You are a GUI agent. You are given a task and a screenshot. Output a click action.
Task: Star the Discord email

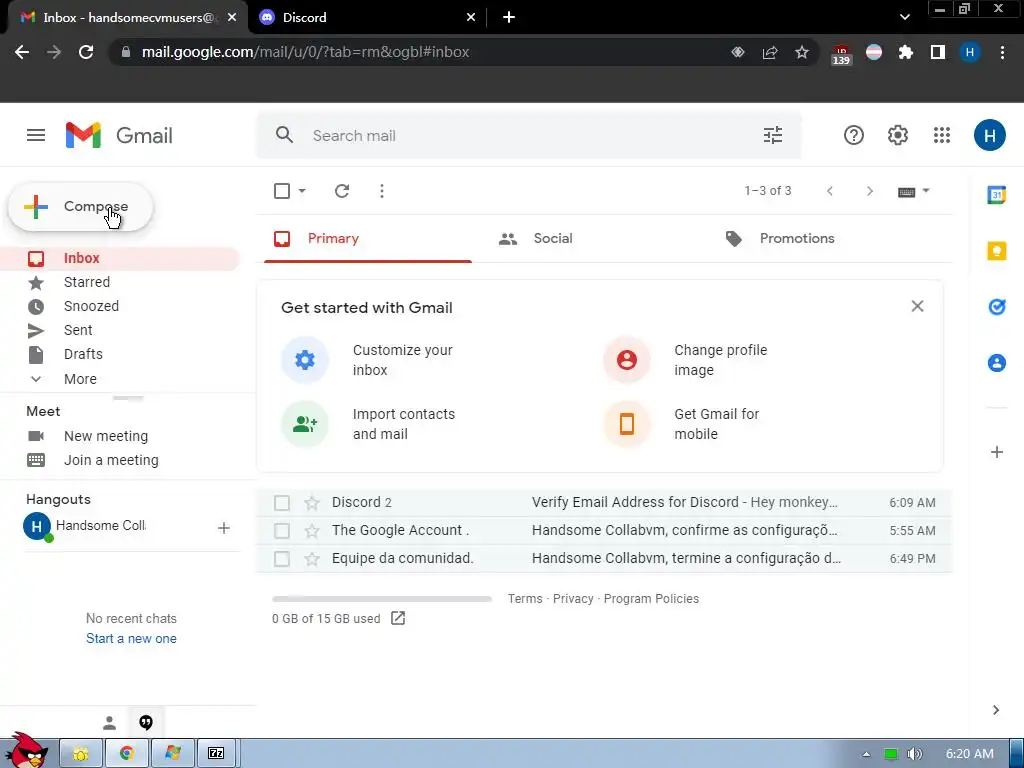point(312,502)
